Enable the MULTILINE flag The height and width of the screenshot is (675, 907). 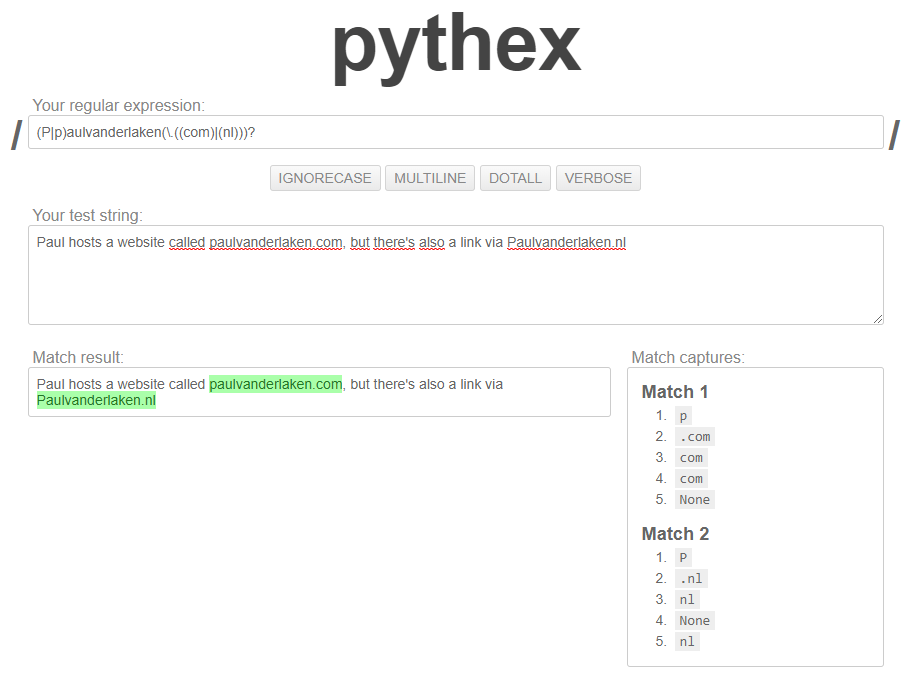(x=430, y=178)
